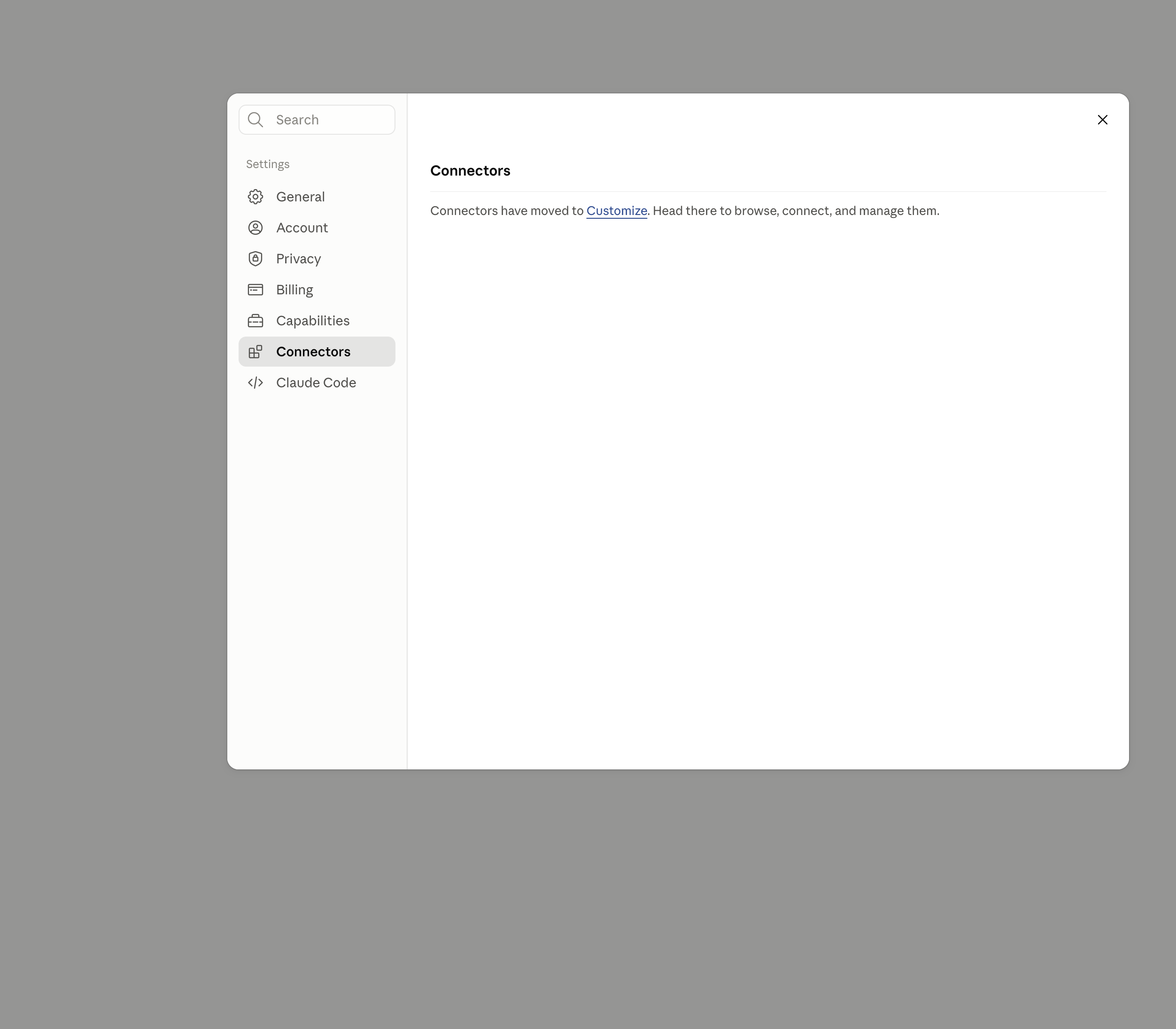The image size is (1176, 1029).
Task: Select the Capabilities section
Action: click(317, 321)
